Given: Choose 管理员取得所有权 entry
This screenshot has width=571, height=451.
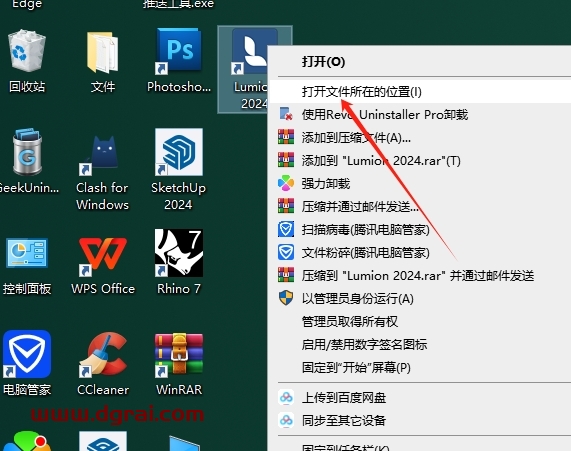Looking at the screenshot, I should pos(419,321).
